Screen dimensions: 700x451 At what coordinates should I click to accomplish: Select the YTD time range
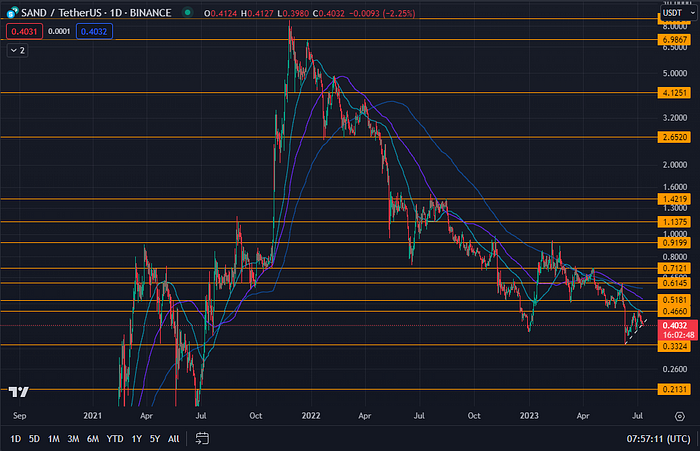point(115,439)
